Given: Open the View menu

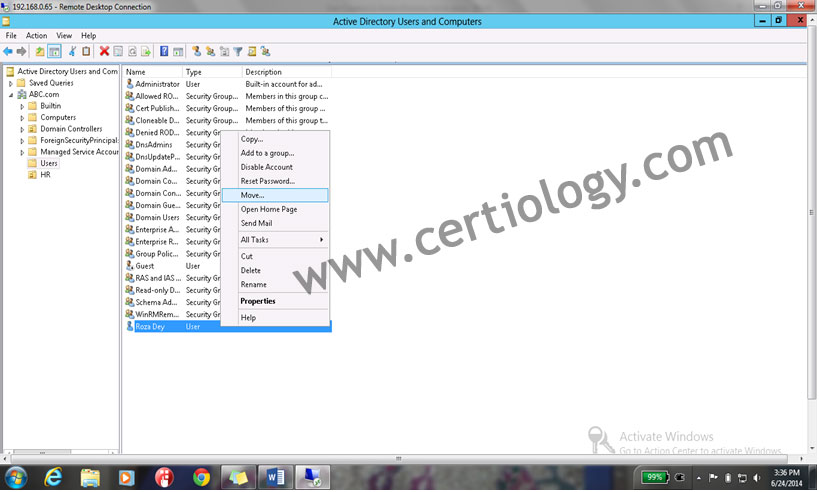Looking at the screenshot, I should [64, 36].
